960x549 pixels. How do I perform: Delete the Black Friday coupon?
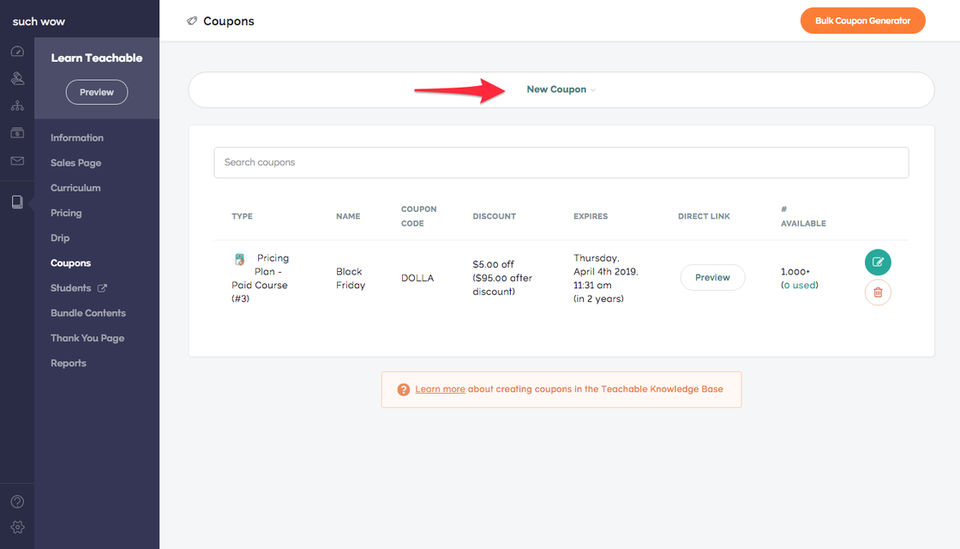(x=877, y=292)
